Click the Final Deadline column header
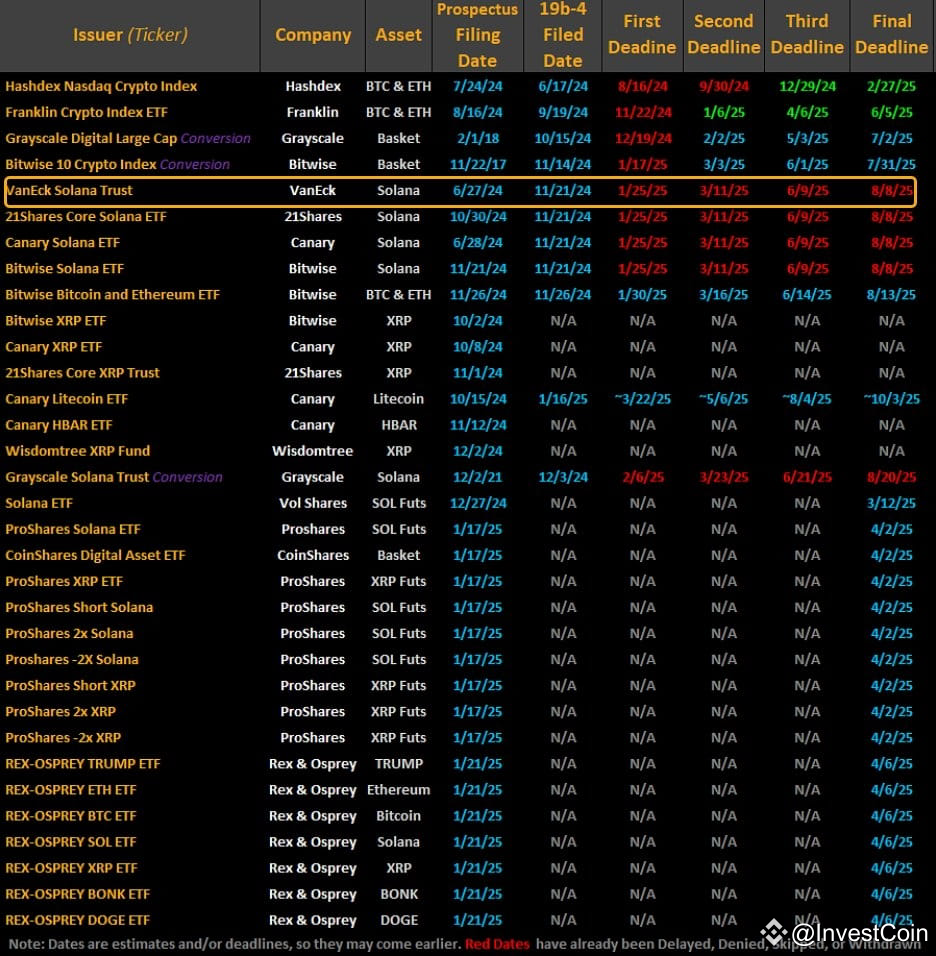This screenshot has width=936, height=956. (x=891, y=35)
